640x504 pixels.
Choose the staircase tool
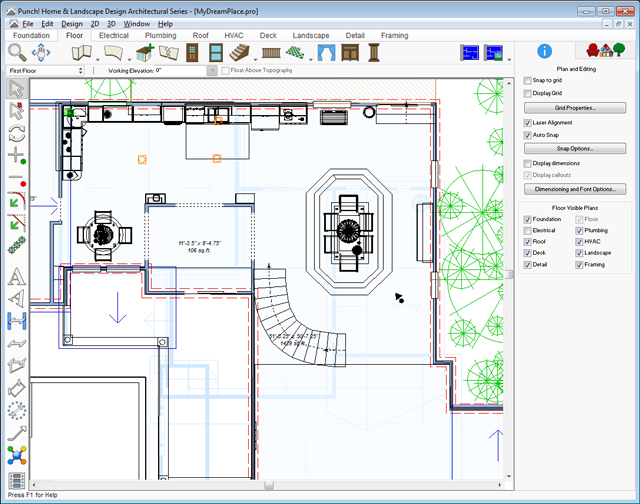(x=237, y=52)
